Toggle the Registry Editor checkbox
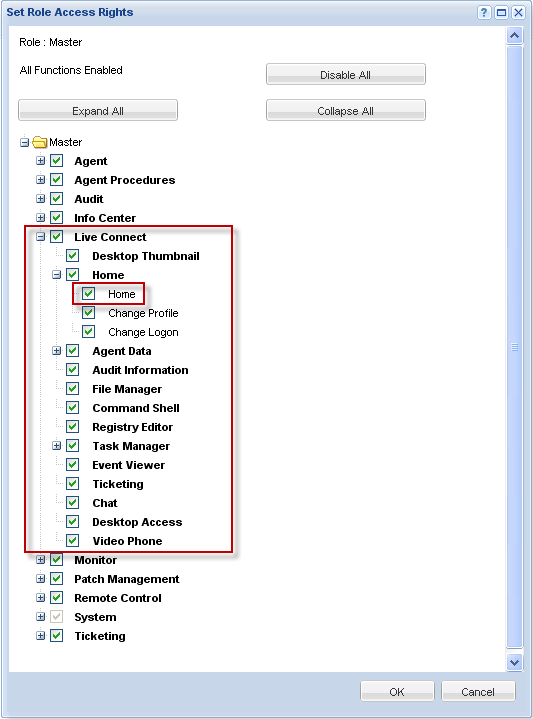Viewport: 533px width, 719px height. pyautogui.click(x=72, y=426)
